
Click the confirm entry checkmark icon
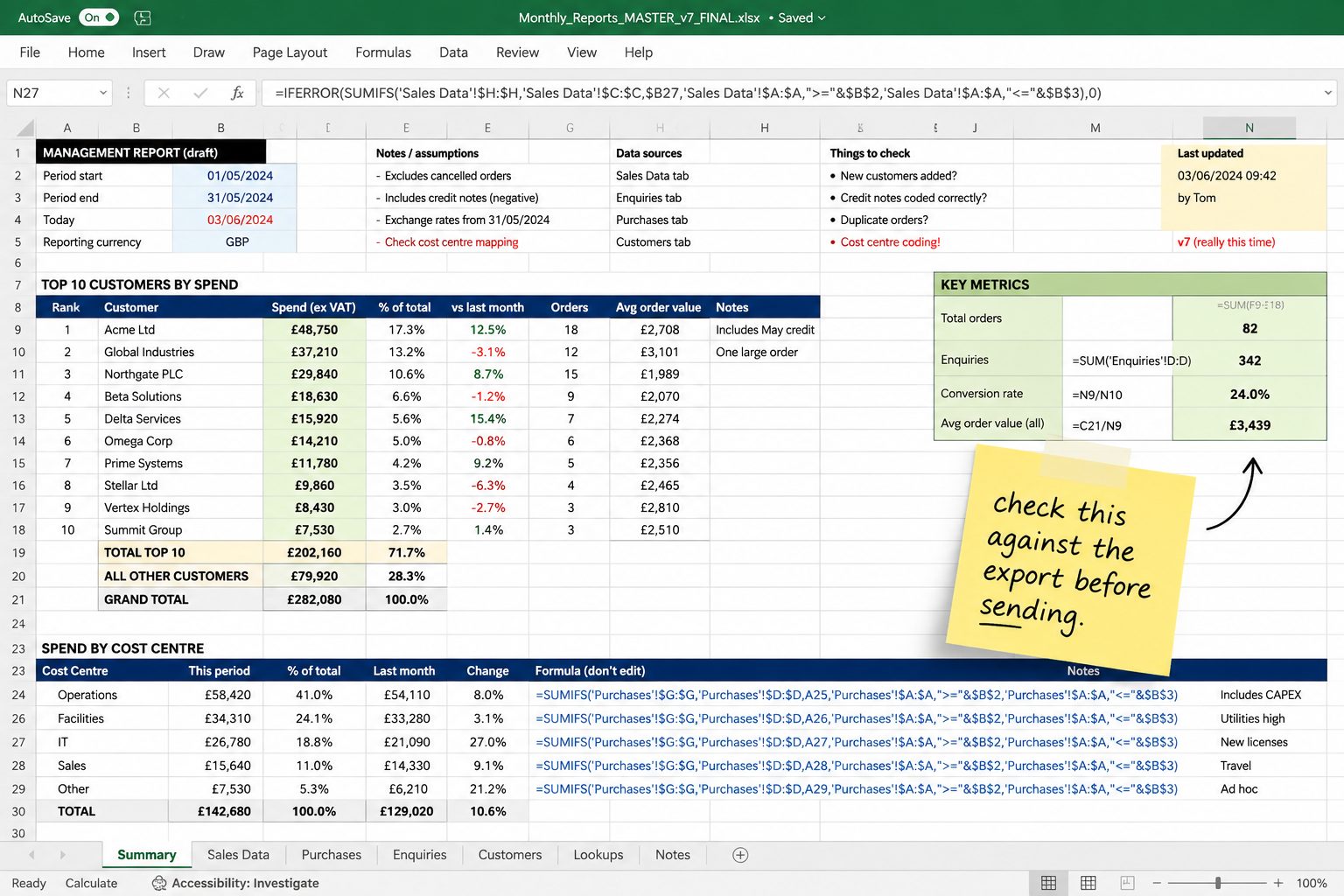tap(200, 93)
